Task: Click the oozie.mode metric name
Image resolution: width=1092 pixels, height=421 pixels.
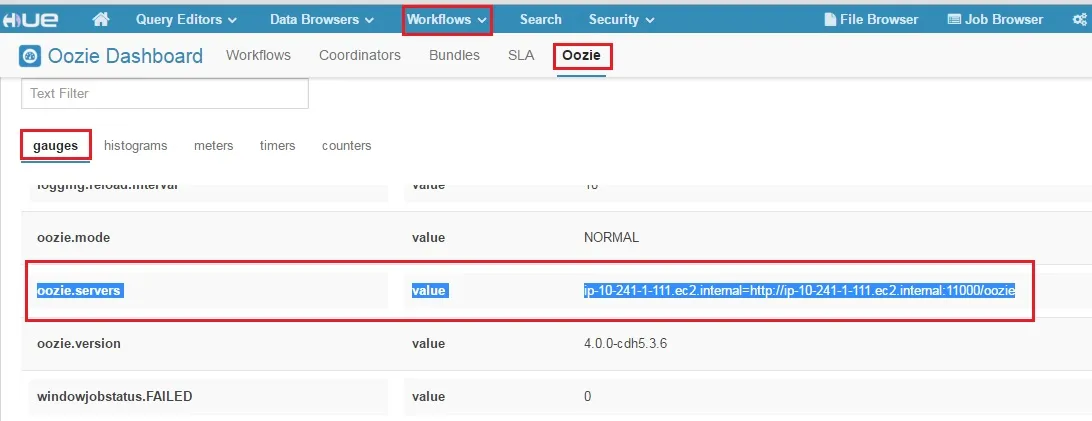Action: 73,237
